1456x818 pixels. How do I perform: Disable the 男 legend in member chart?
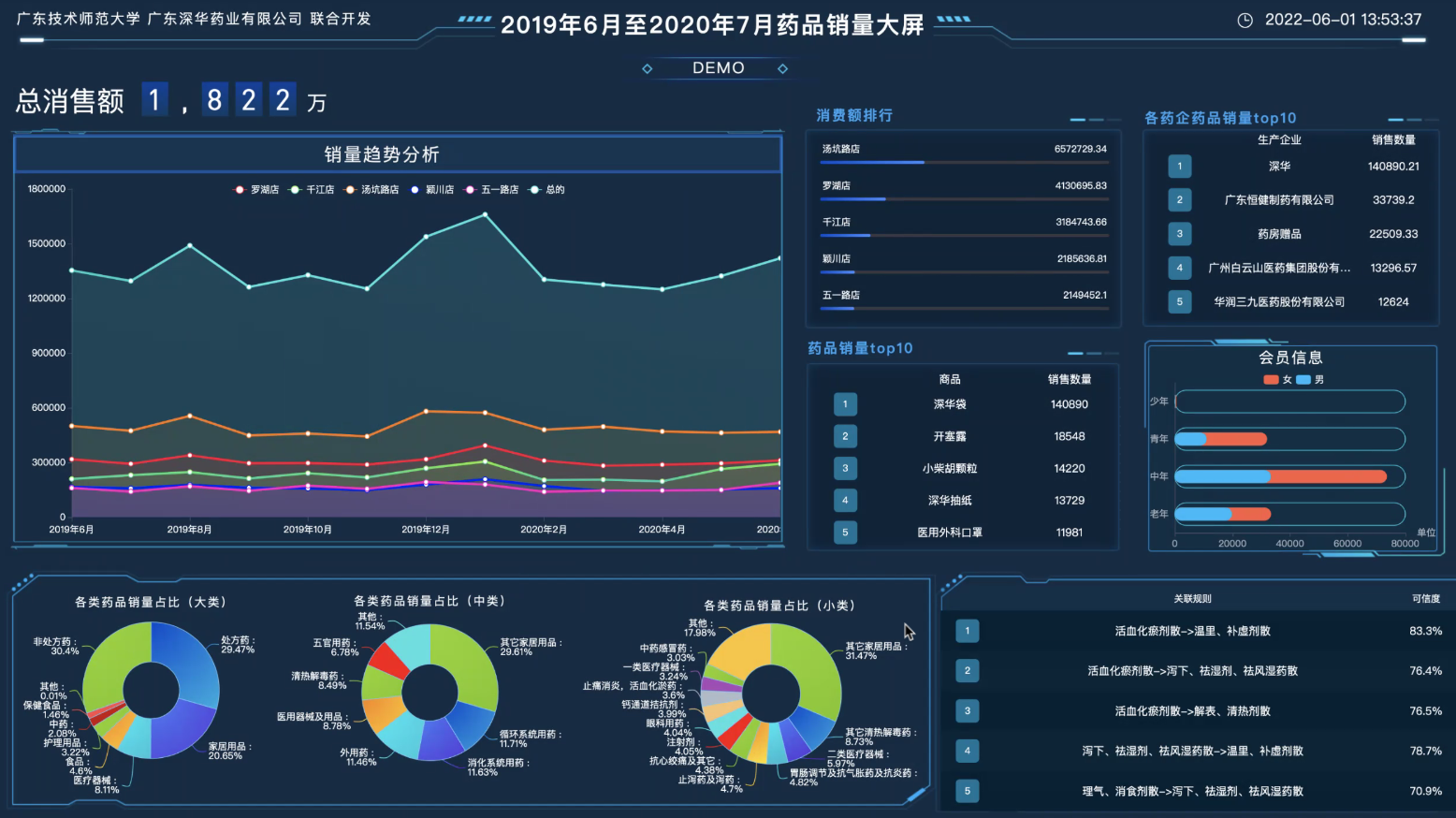coord(1309,380)
